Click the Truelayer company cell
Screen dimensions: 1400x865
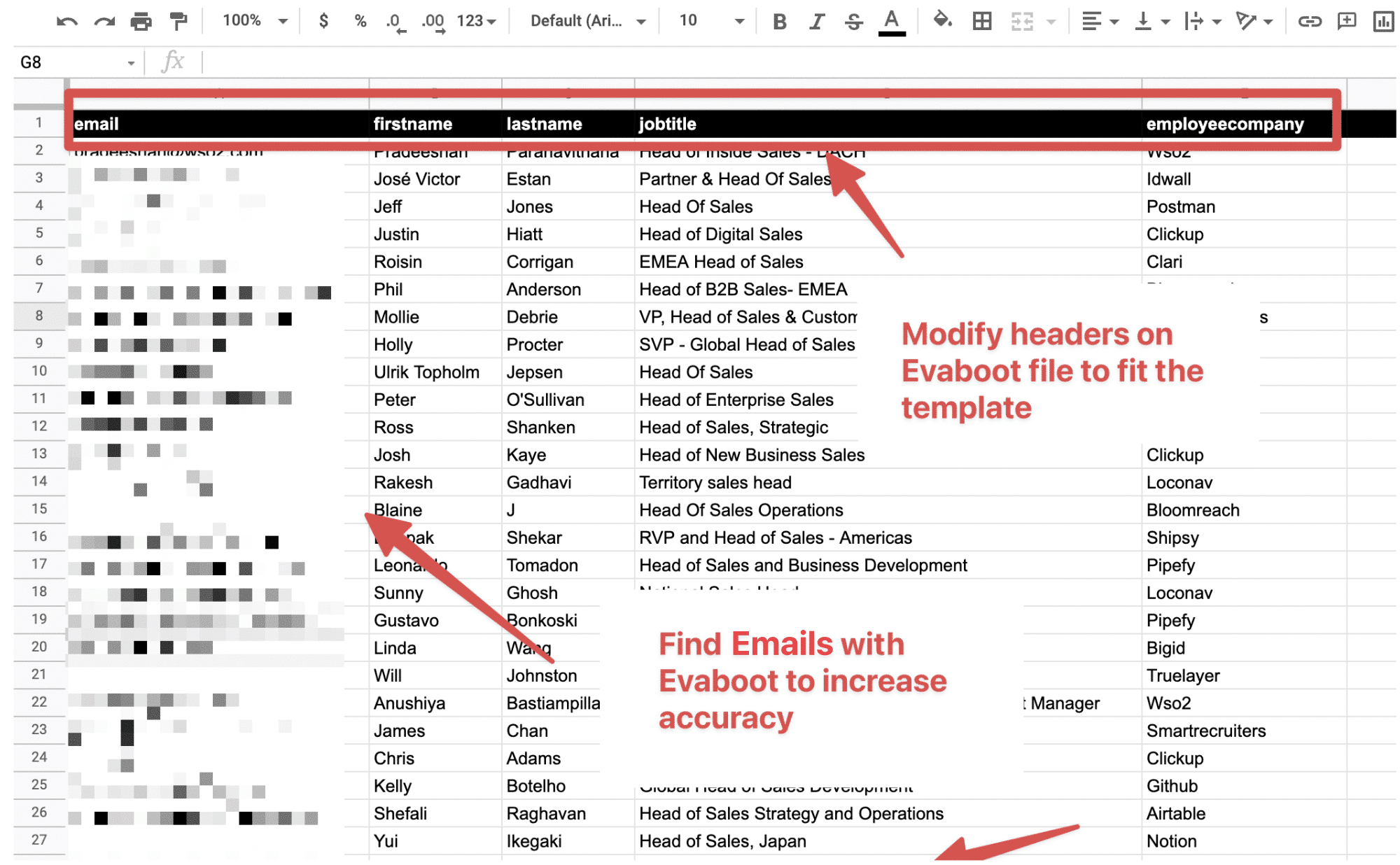tap(1245, 675)
